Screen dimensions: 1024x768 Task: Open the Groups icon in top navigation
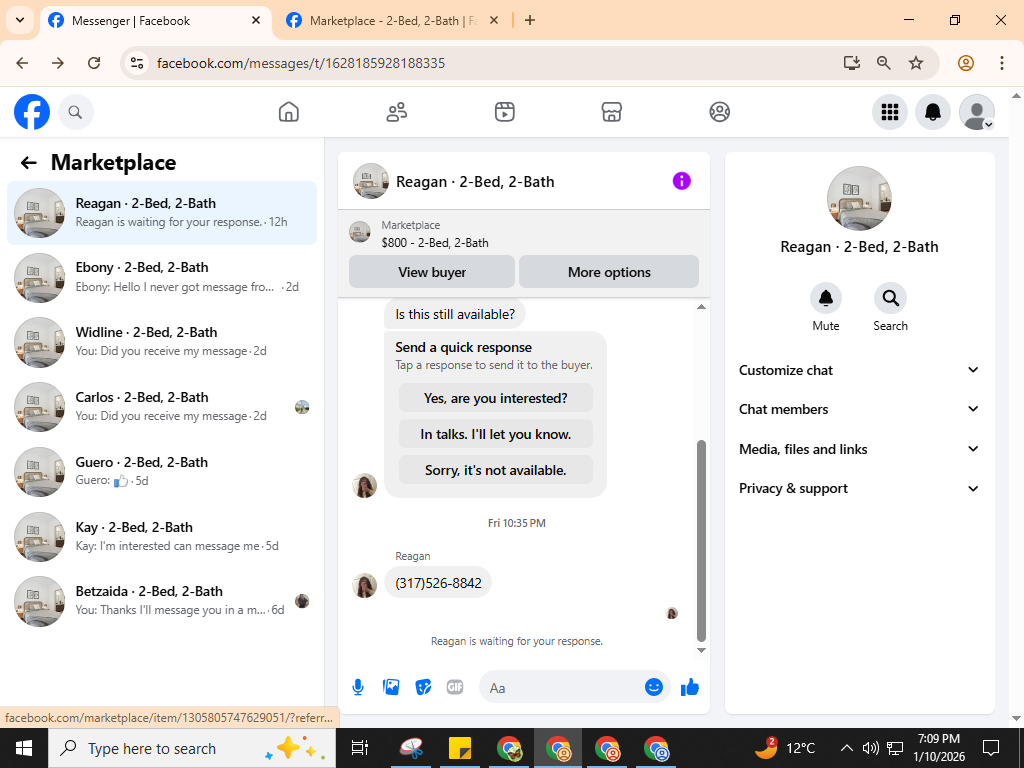point(720,112)
